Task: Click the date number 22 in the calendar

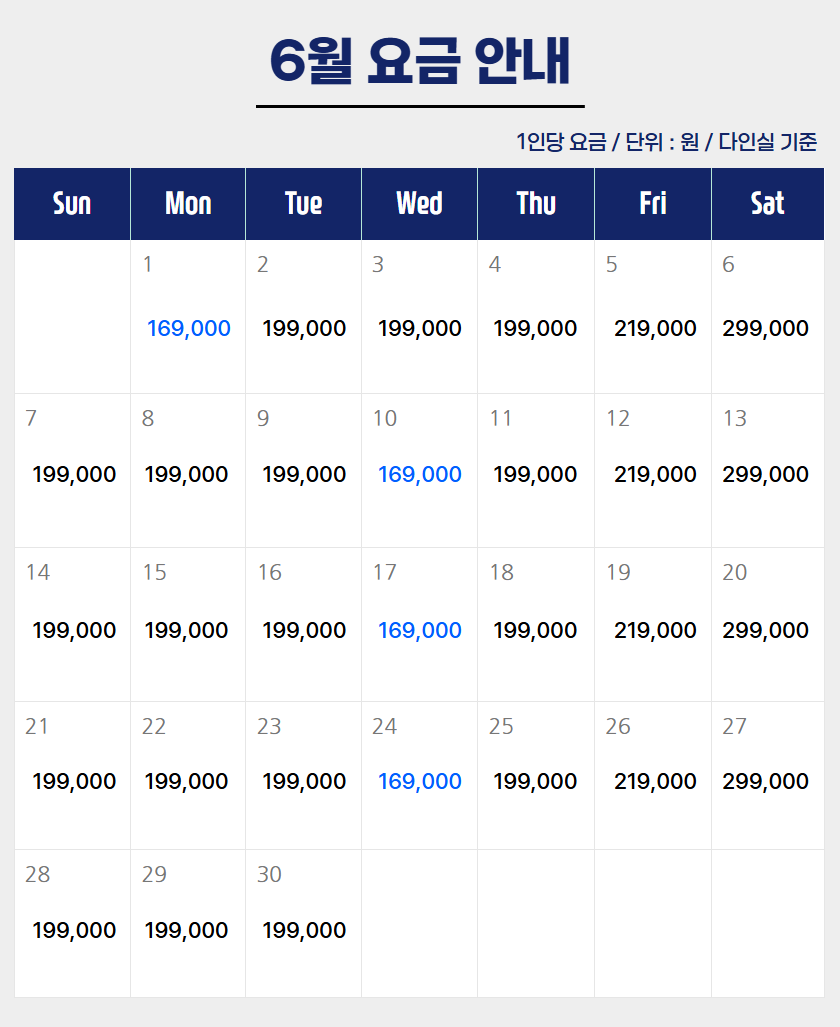Action: [x=154, y=726]
